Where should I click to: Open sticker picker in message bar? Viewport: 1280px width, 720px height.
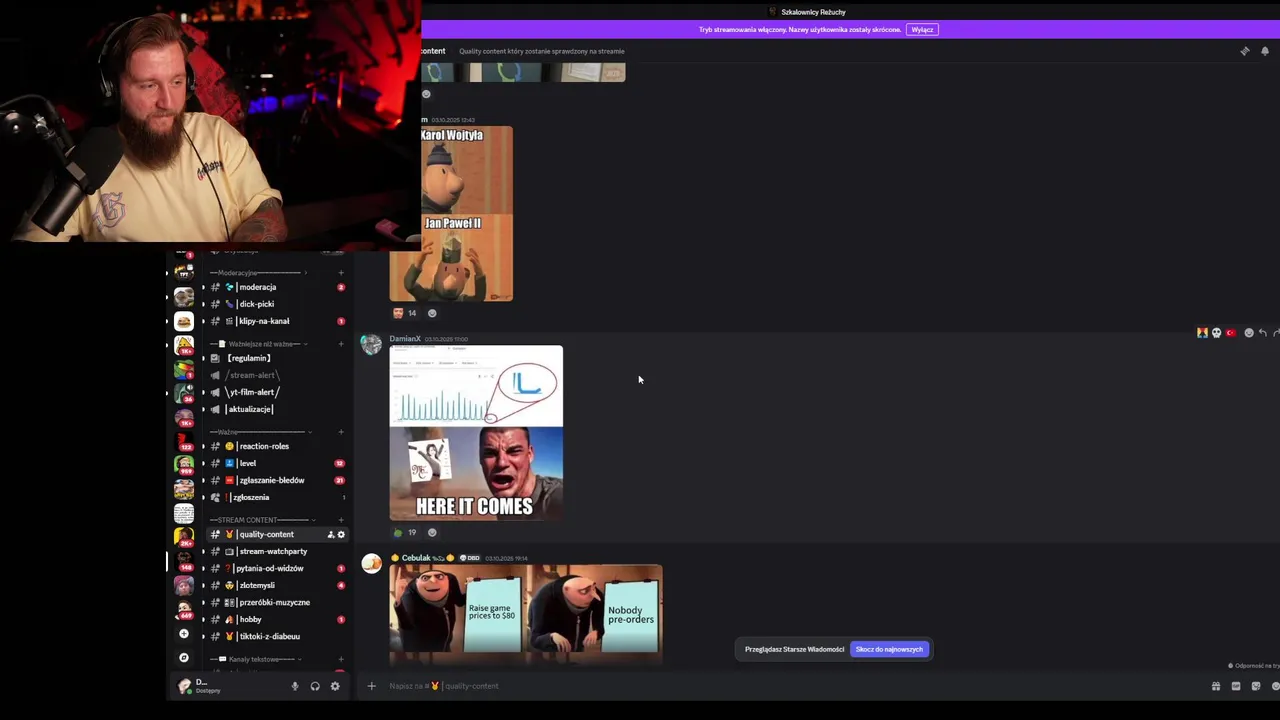(x=1256, y=686)
